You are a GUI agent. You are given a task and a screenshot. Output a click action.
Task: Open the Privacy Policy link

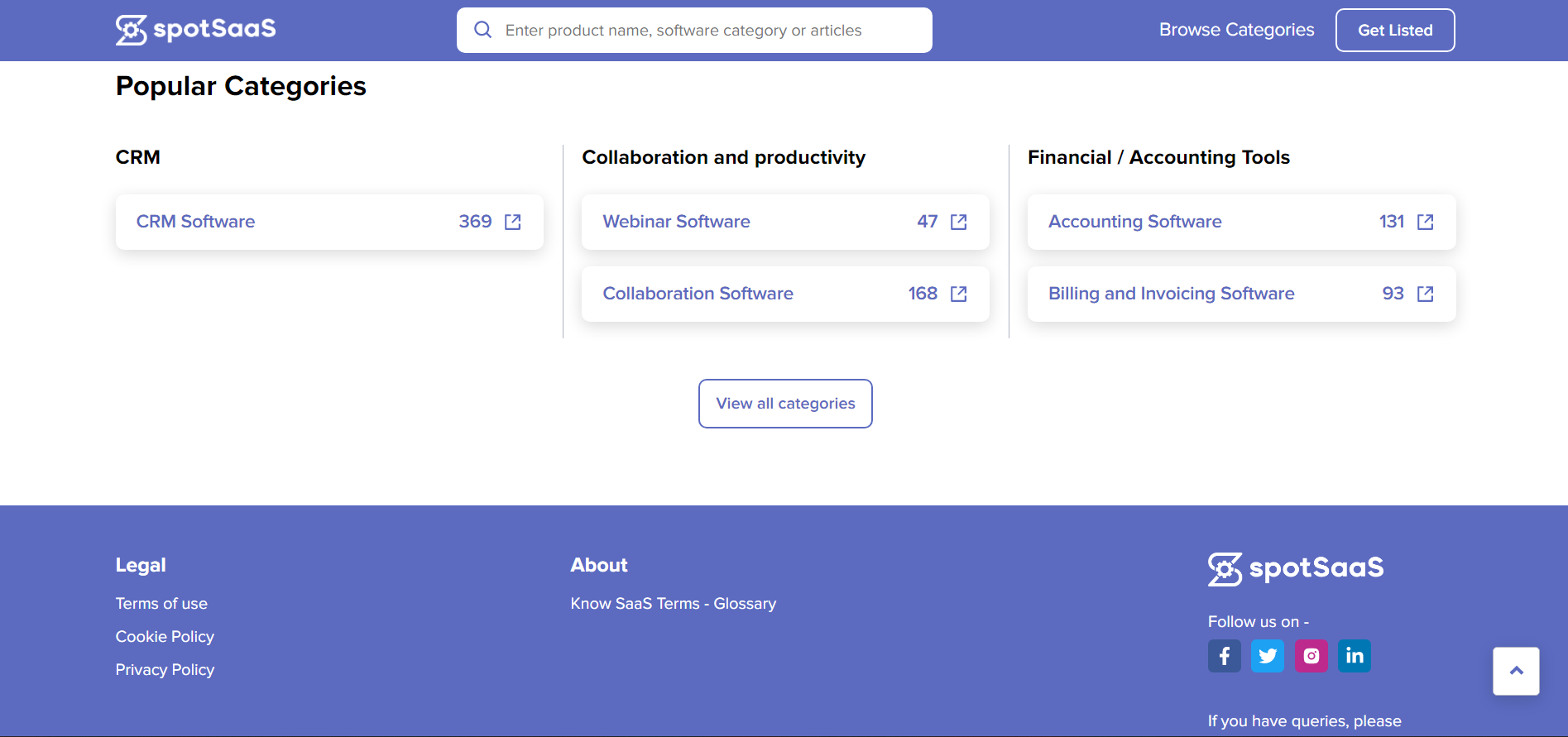tap(165, 670)
